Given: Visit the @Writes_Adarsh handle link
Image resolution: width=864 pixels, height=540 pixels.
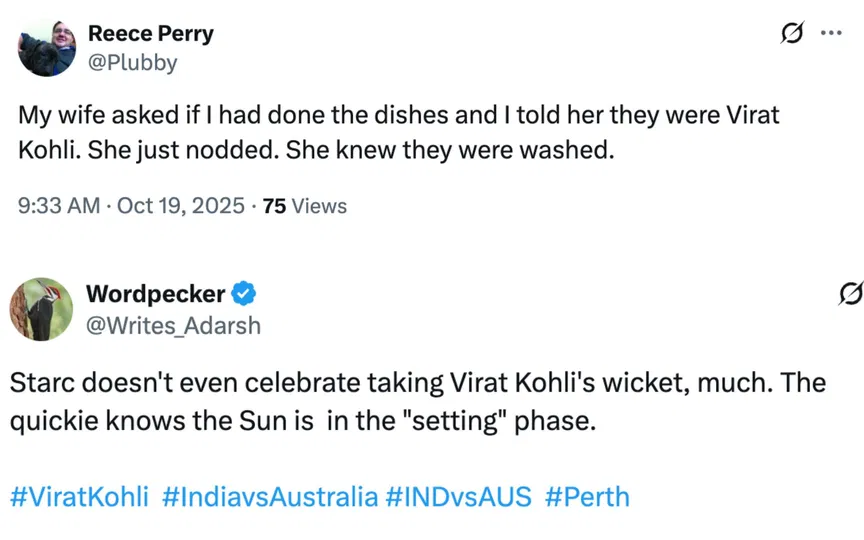Looking at the screenshot, I should tap(172, 324).
